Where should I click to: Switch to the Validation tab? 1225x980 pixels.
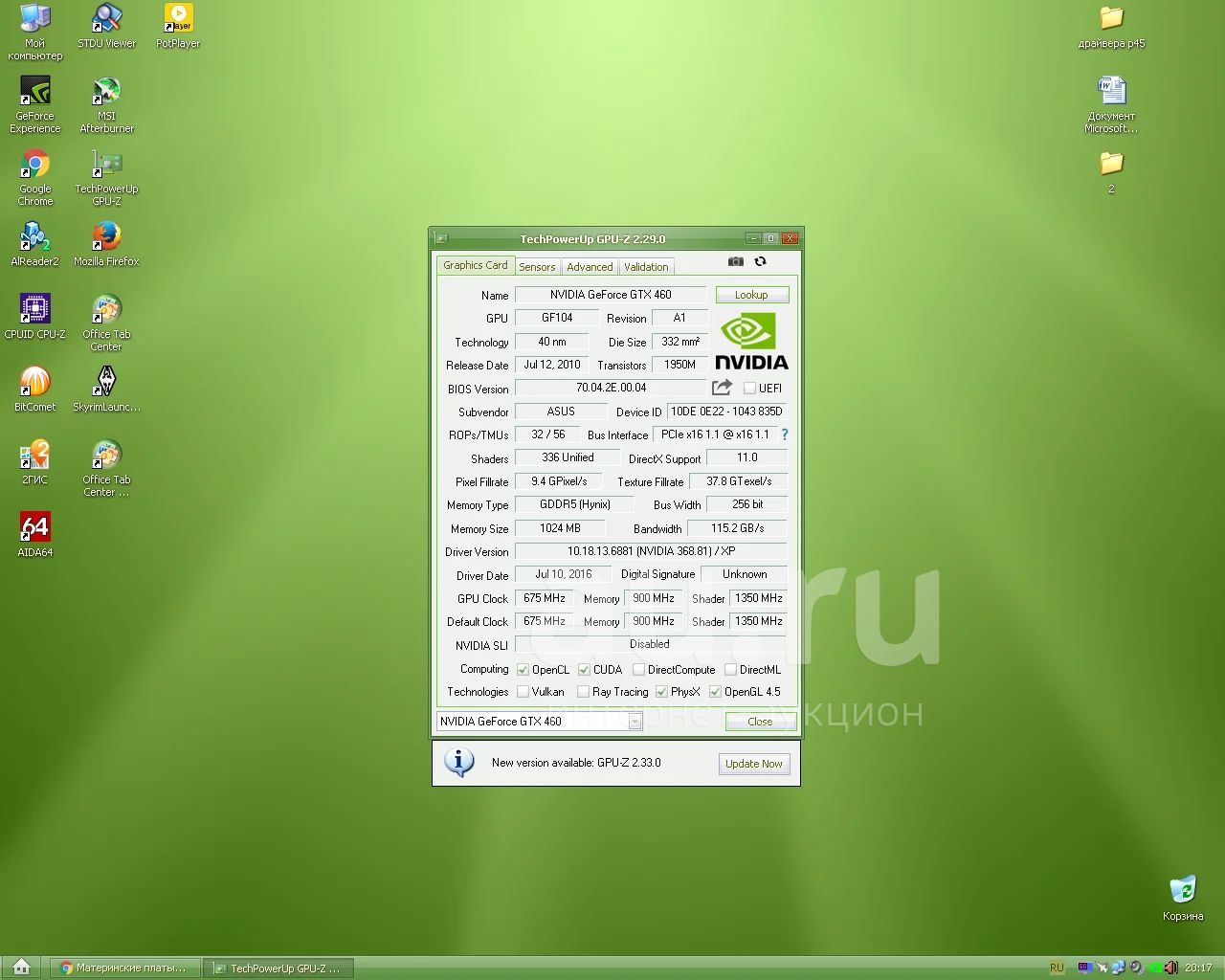click(x=646, y=267)
